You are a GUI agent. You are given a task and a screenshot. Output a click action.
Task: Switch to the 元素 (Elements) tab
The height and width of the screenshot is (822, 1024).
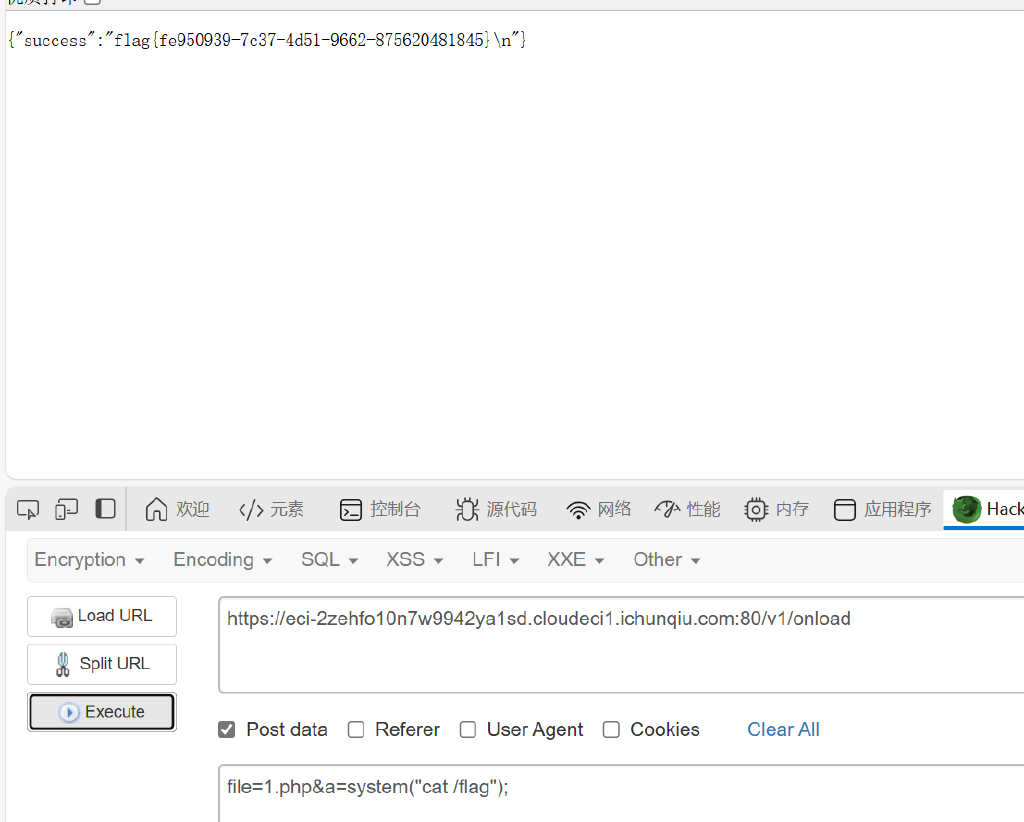pos(271,510)
